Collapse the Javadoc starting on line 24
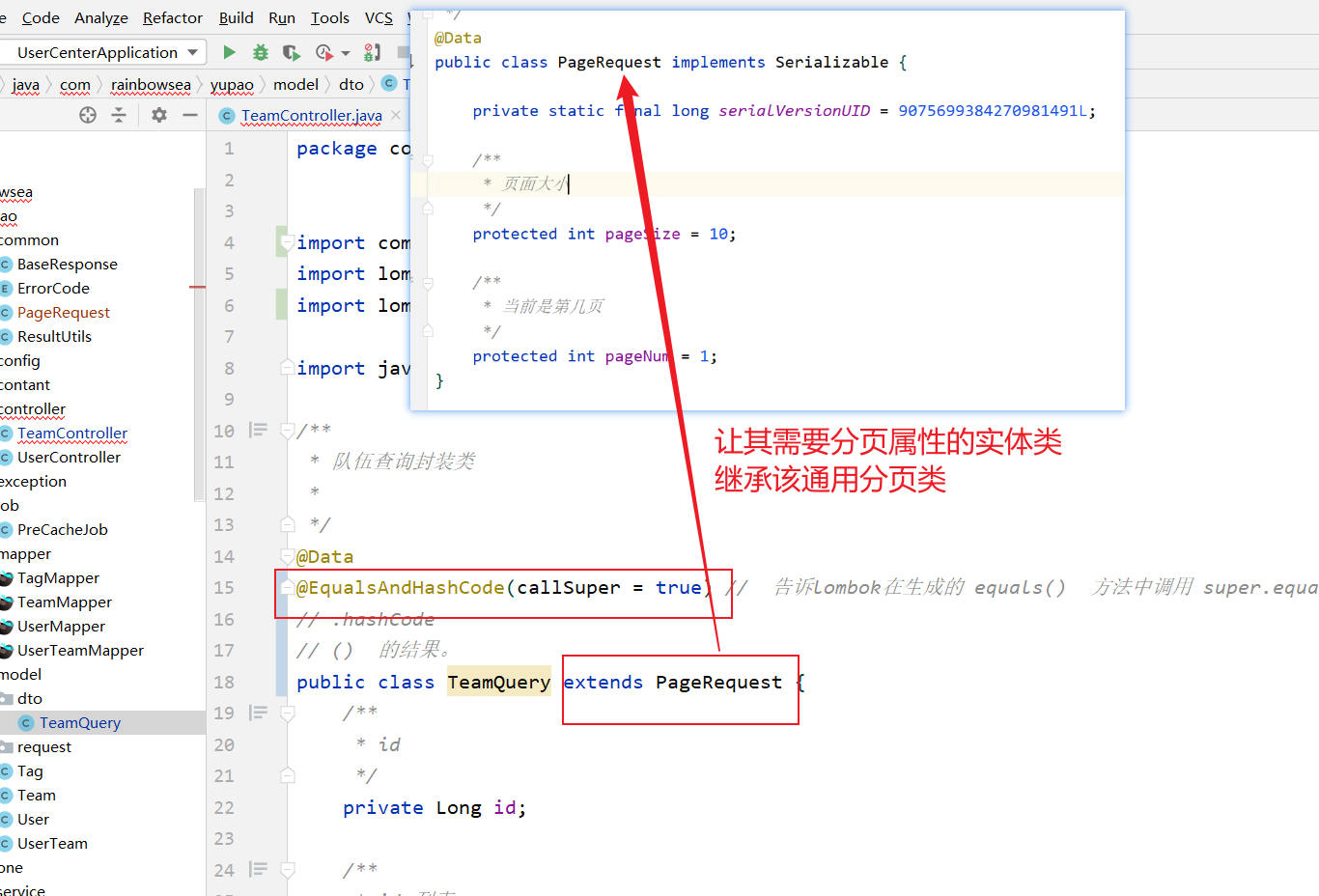This screenshot has height=896, width=1319. click(287, 870)
